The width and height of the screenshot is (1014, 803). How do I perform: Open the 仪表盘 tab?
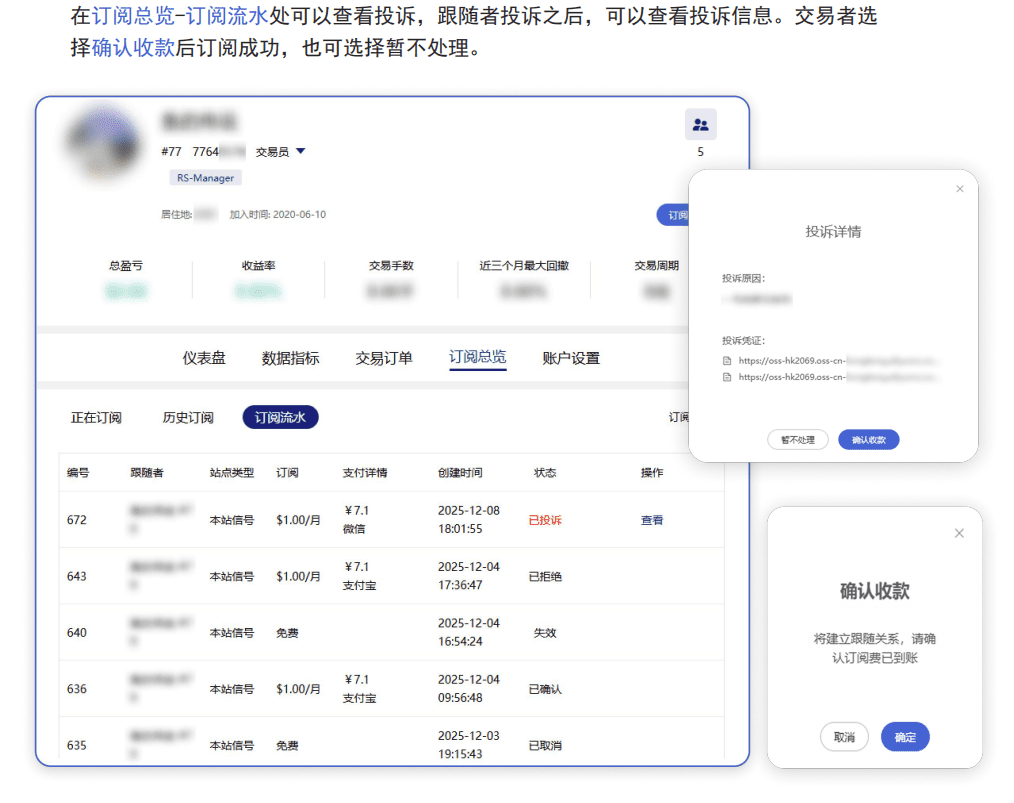pyautogui.click(x=204, y=358)
